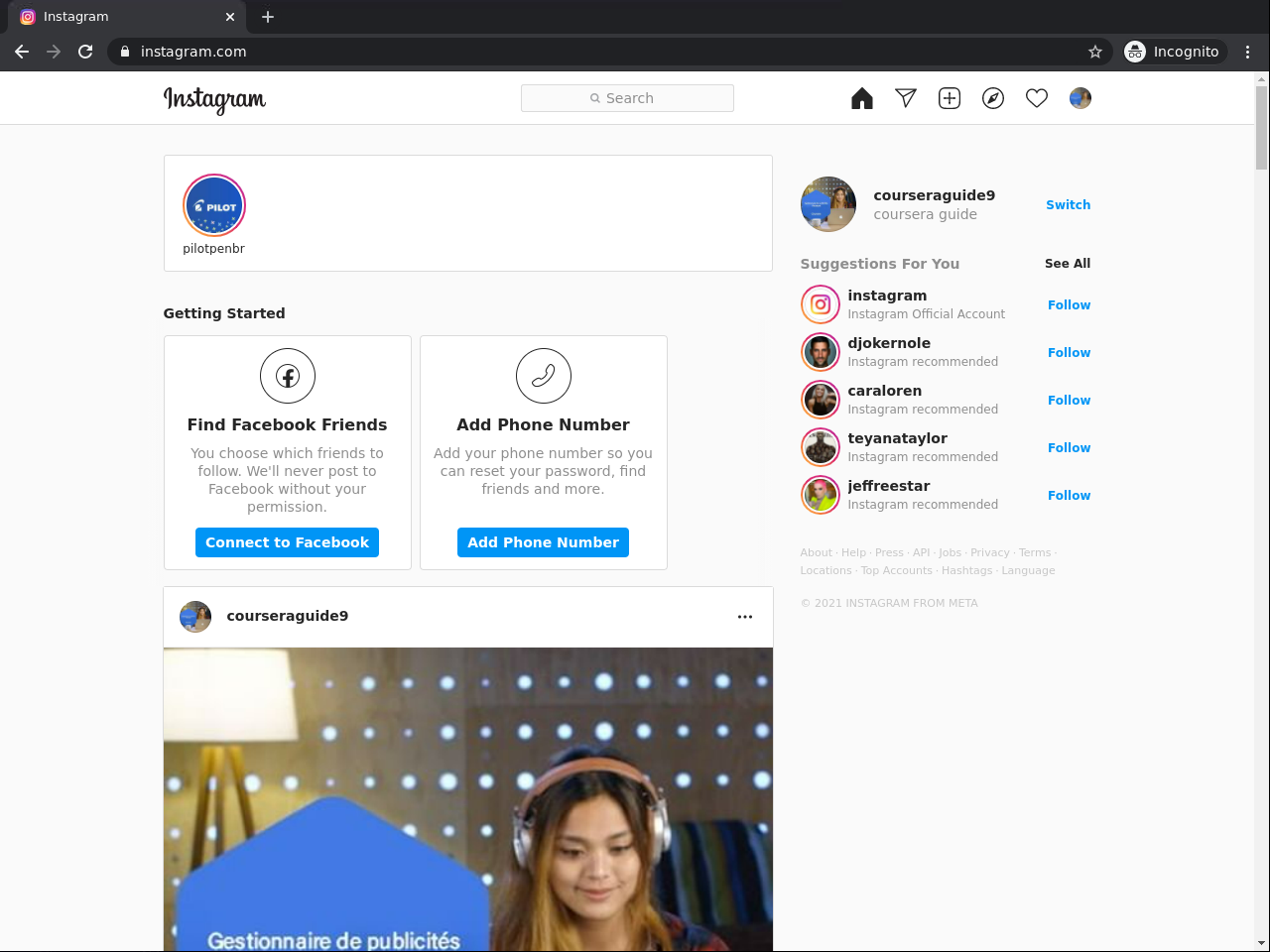
Task: Click See All suggestions
Action: click(x=1068, y=264)
